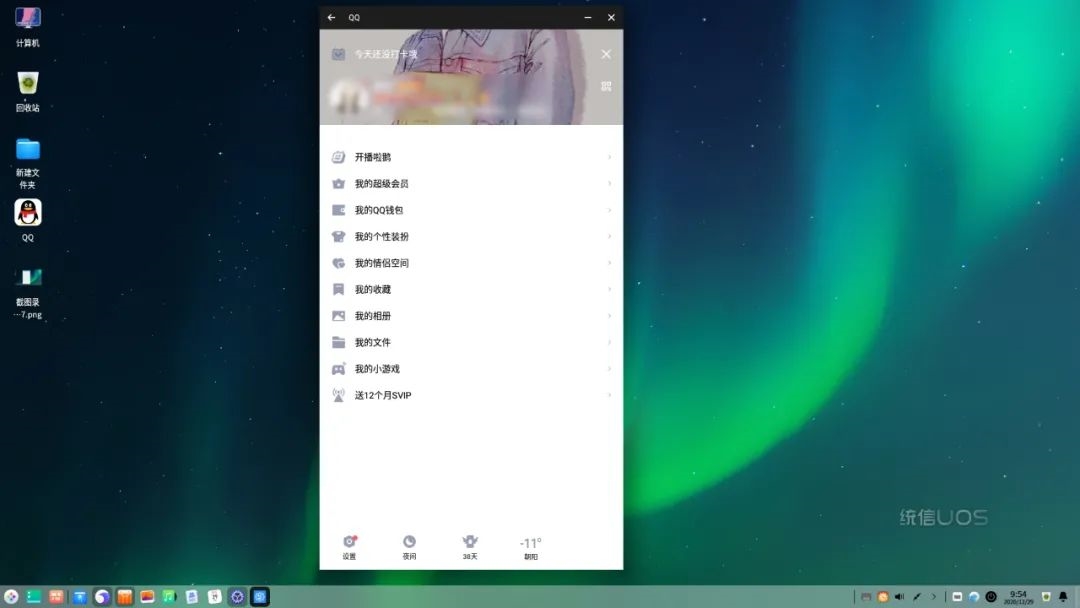
Task: Minimize the QQ window
Action: (588, 17)
